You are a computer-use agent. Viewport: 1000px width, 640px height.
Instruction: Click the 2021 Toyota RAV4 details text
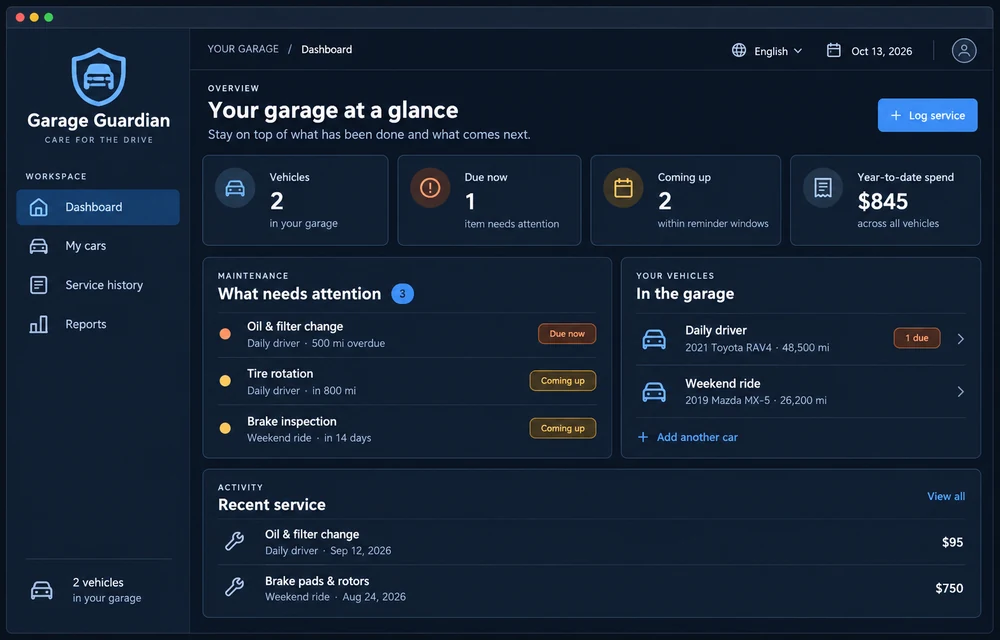757,348
